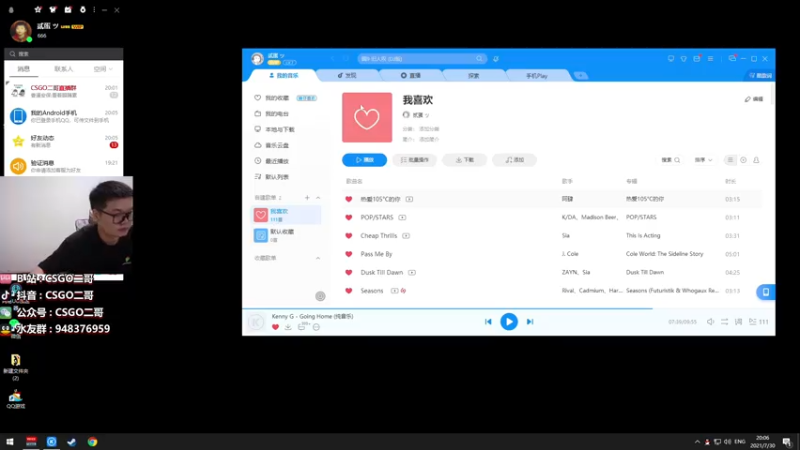Click the 下载 download button under the playlist header

(x=464, y=160)
